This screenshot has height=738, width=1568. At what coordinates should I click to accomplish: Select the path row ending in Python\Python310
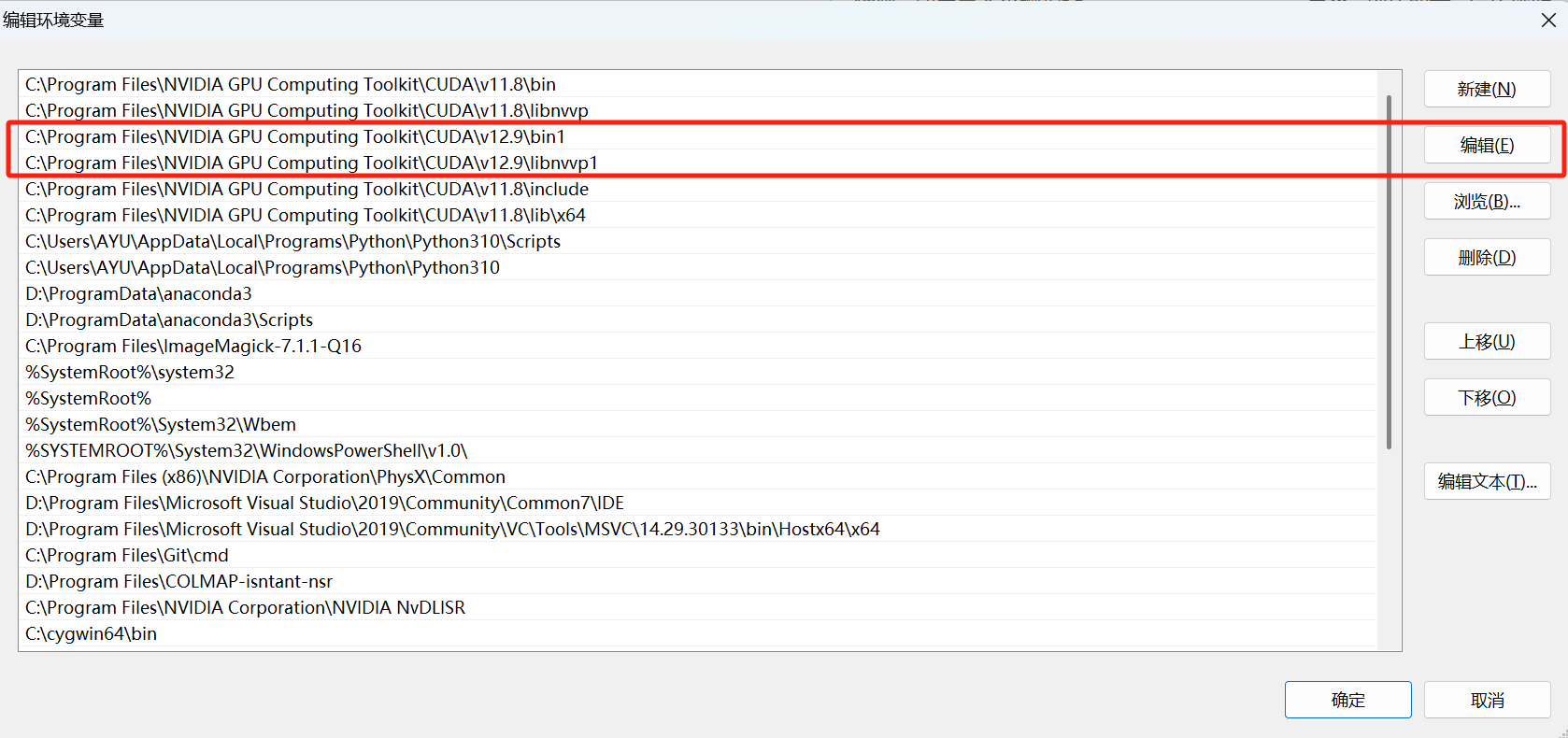698,267
